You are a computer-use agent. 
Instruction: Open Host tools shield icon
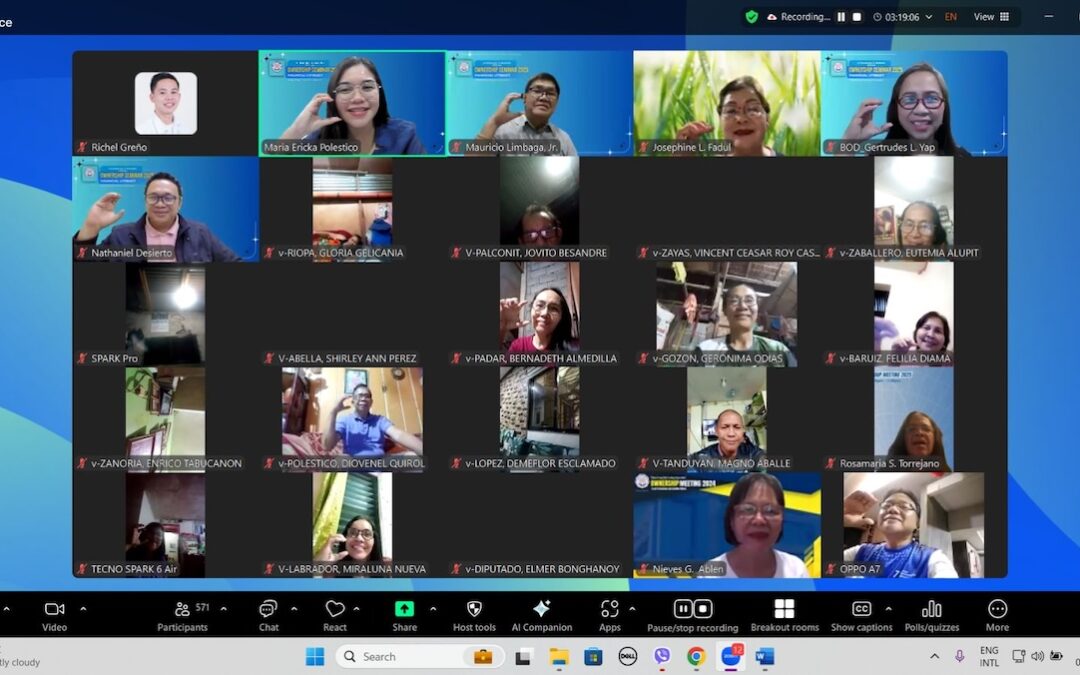(x=474, y=609)
